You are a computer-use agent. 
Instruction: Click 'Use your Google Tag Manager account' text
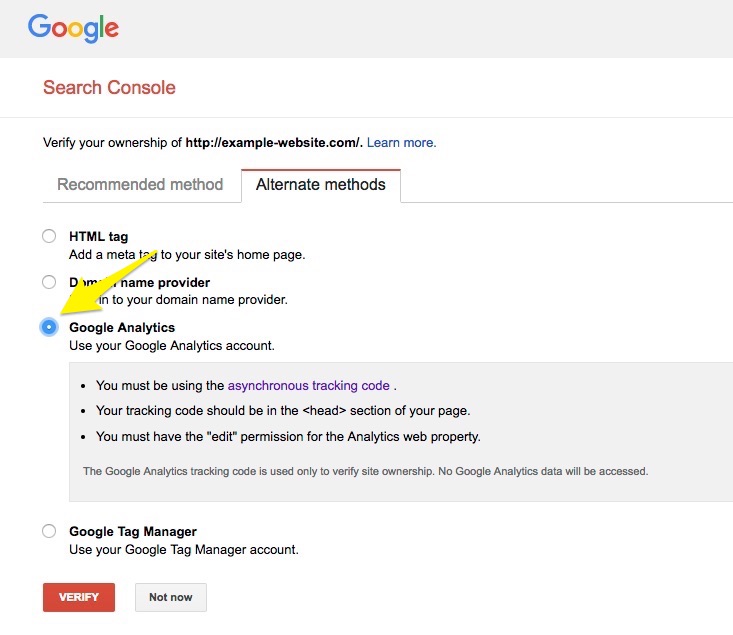[x=184, y=549]
